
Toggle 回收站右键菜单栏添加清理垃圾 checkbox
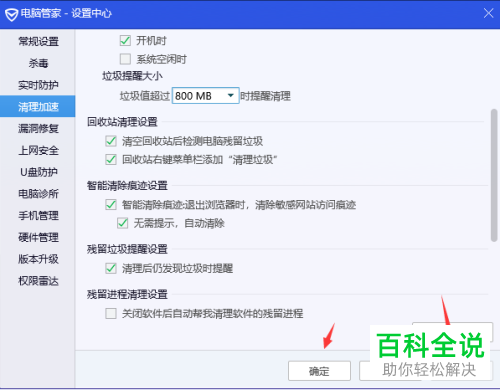111,159
